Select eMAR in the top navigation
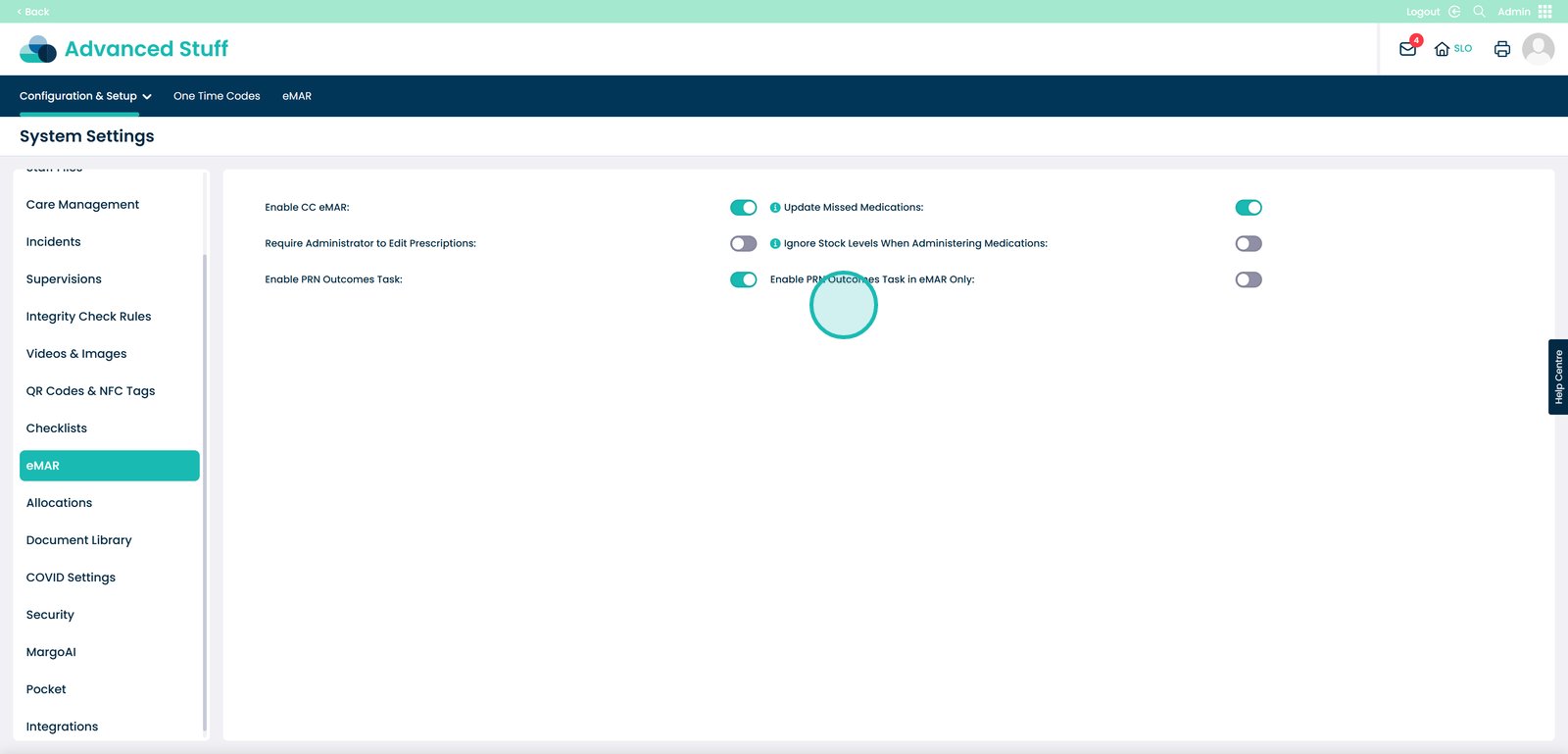1568x754 pixels. point(297,96)
